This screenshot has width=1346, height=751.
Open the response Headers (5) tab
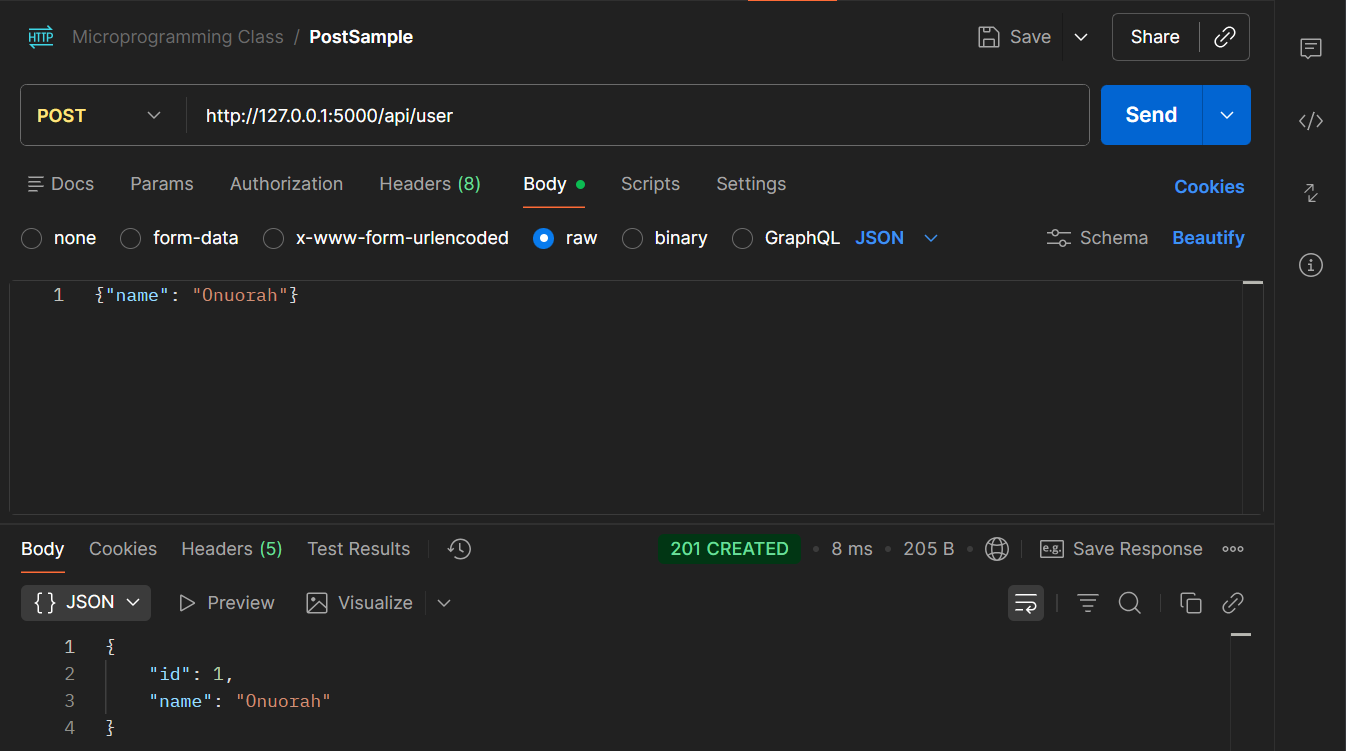tap(231, 549)
